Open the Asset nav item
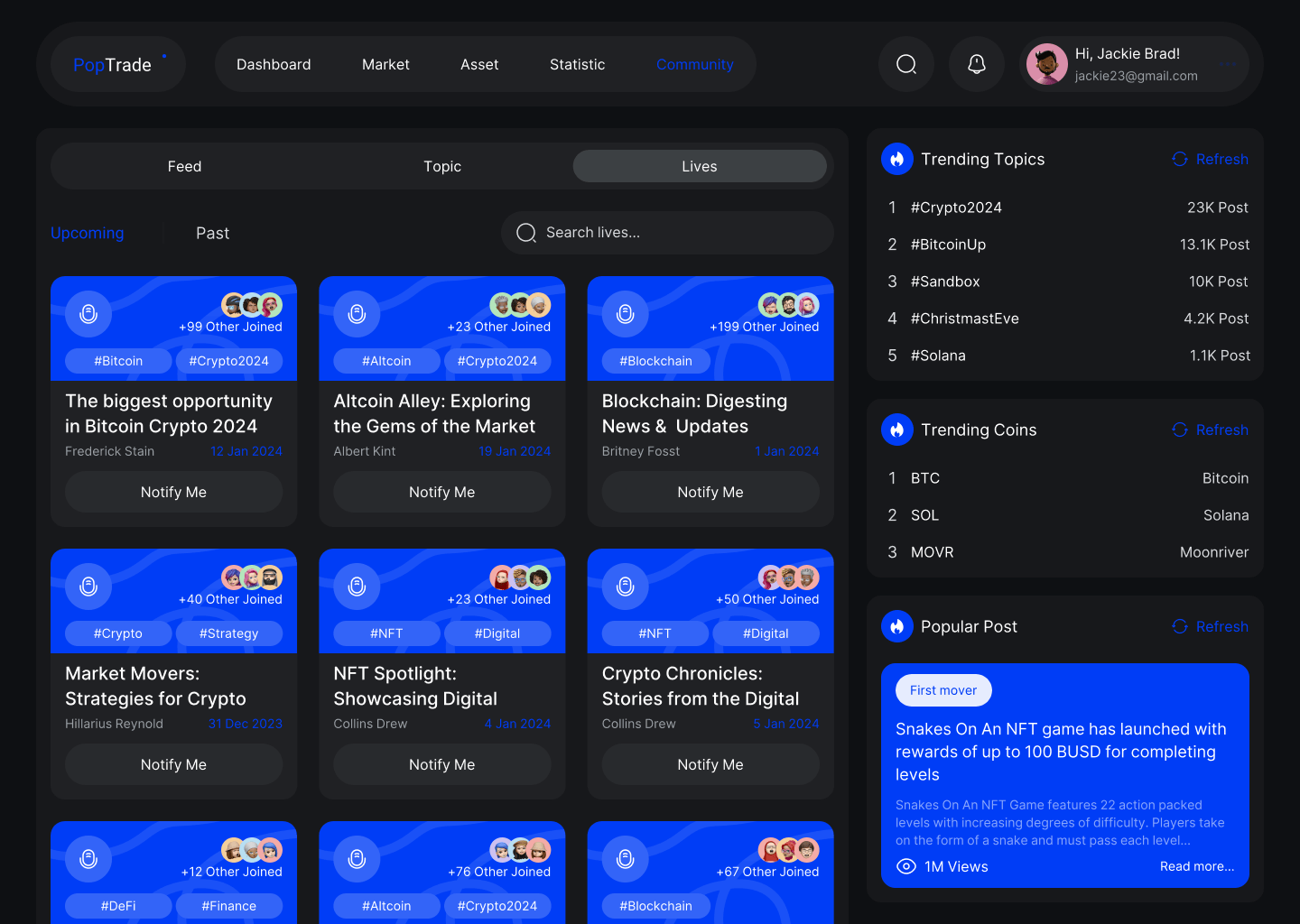Screen dimensions: 1300x924 pos(479,65)
